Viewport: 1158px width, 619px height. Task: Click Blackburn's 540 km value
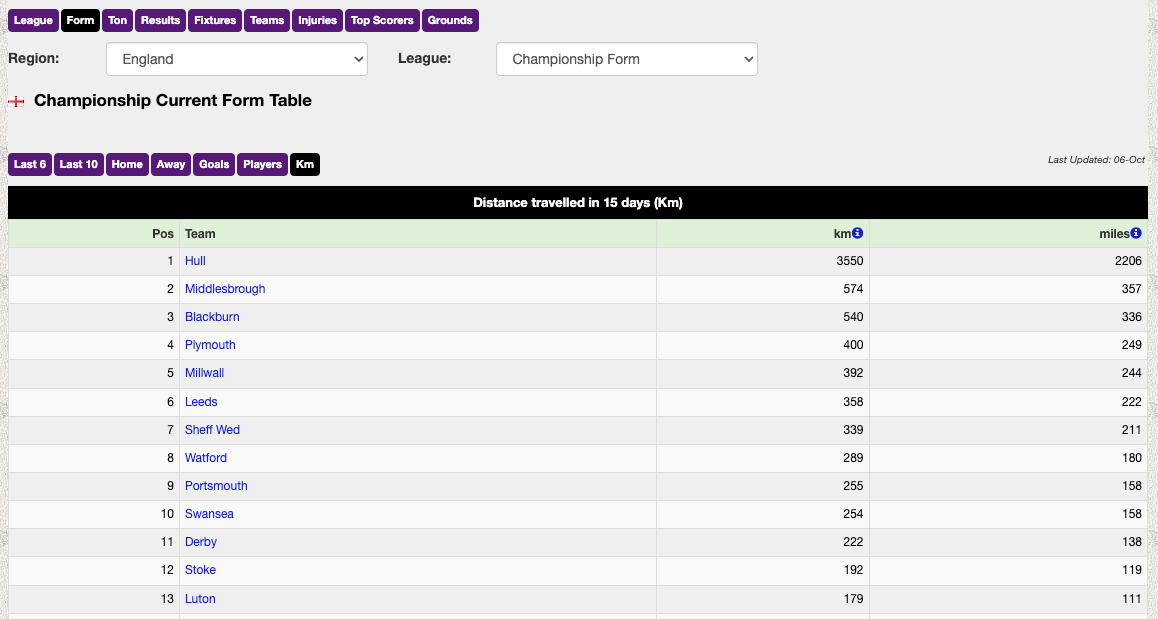pos(853,317)
